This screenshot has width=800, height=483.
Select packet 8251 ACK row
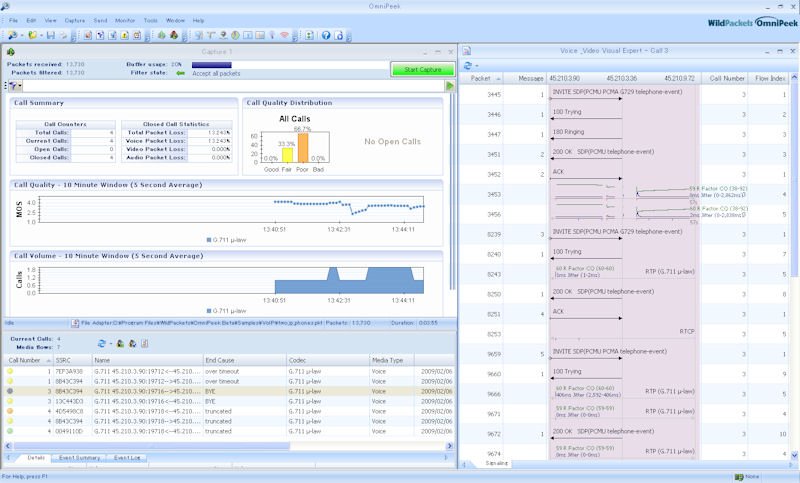[624, 314]
